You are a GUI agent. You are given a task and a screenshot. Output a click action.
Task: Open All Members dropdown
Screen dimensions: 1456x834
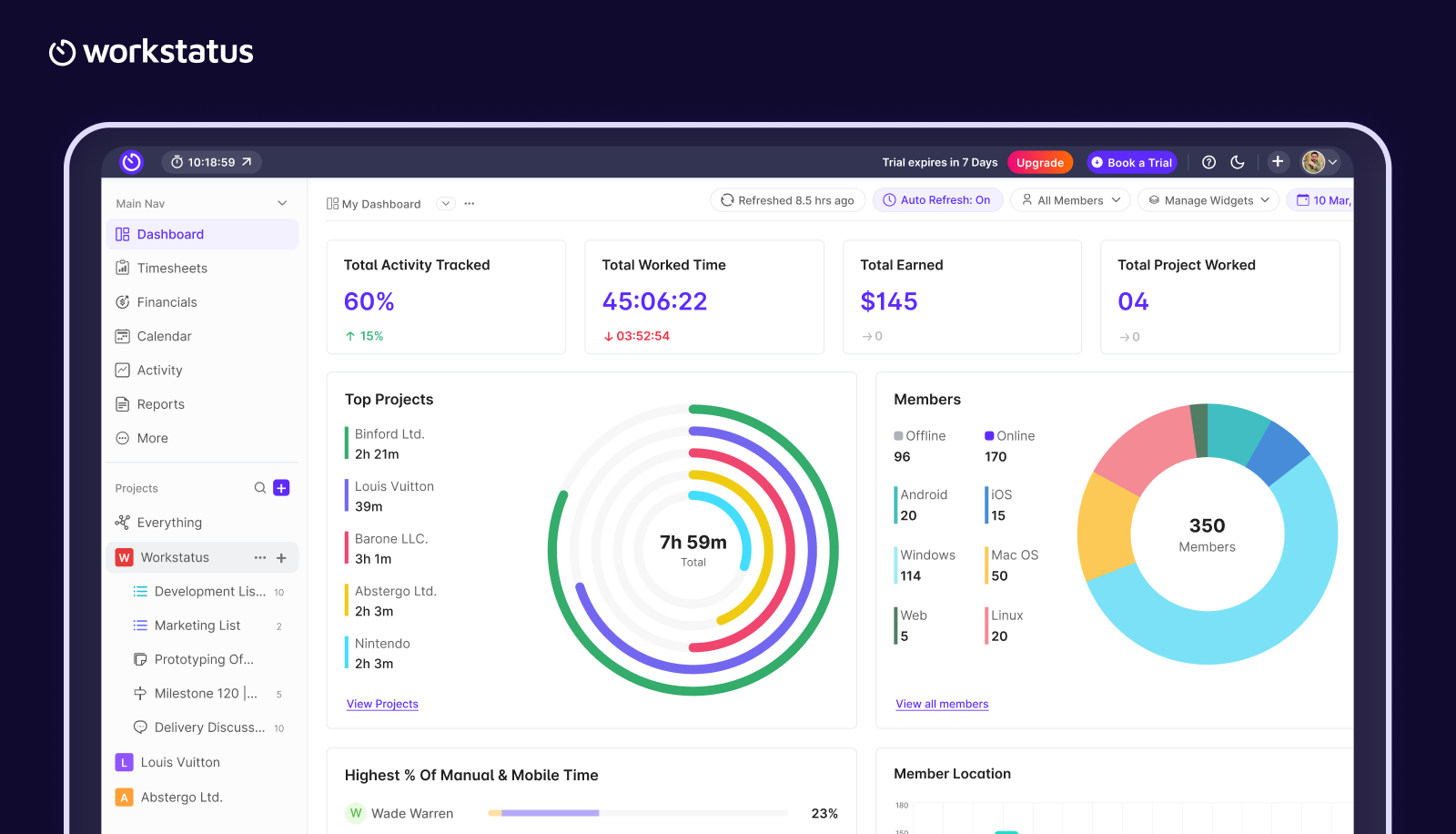click(x=1070, y=200)
